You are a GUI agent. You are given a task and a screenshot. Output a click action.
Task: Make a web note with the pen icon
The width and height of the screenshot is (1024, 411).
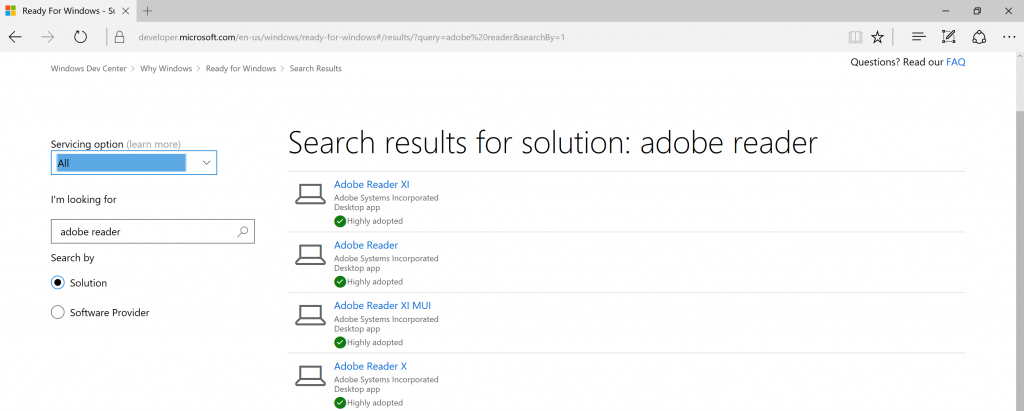point(949,37)
